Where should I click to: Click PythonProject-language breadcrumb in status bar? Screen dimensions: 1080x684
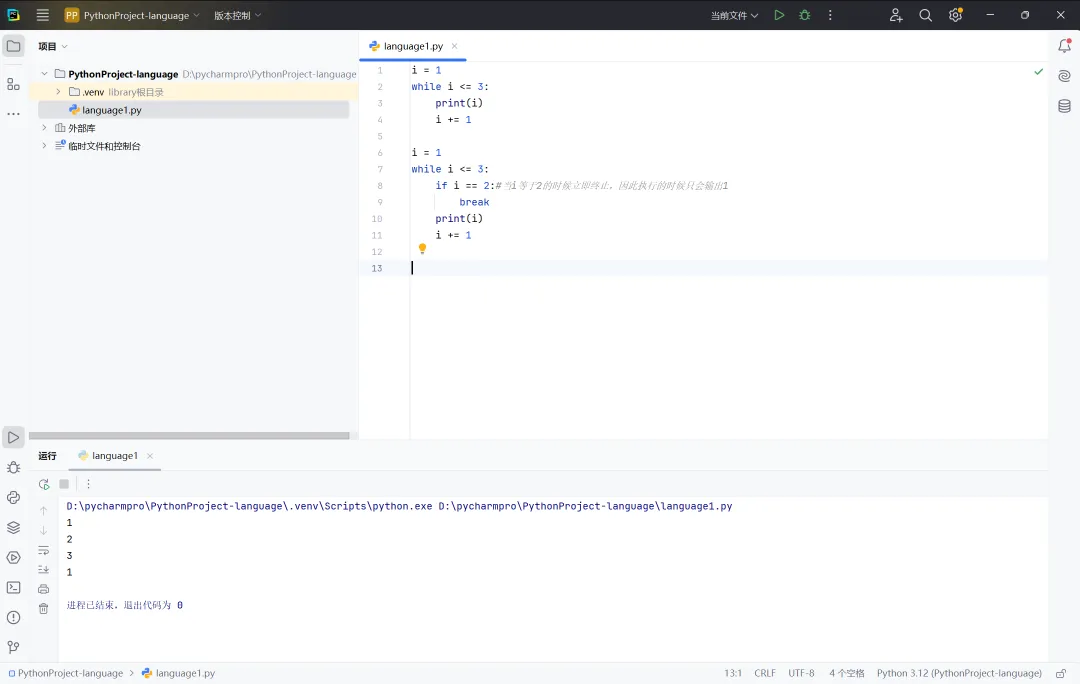65,673
